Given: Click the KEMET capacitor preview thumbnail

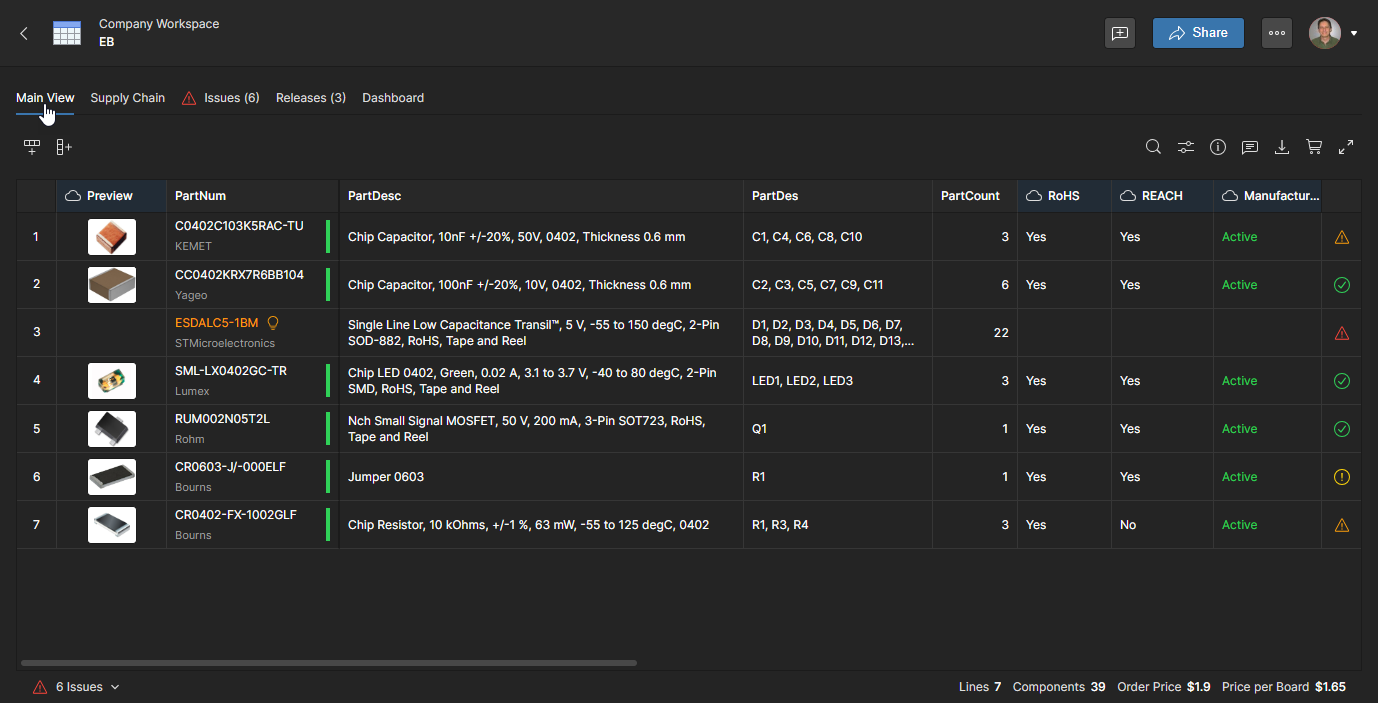Looking at the screenshot, I should coord(111,237).
